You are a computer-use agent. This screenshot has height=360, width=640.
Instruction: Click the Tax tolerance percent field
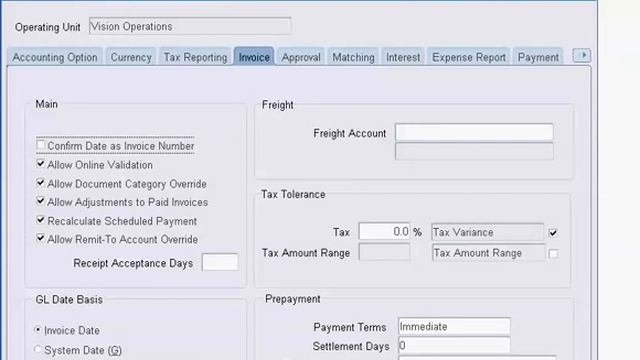384,231
